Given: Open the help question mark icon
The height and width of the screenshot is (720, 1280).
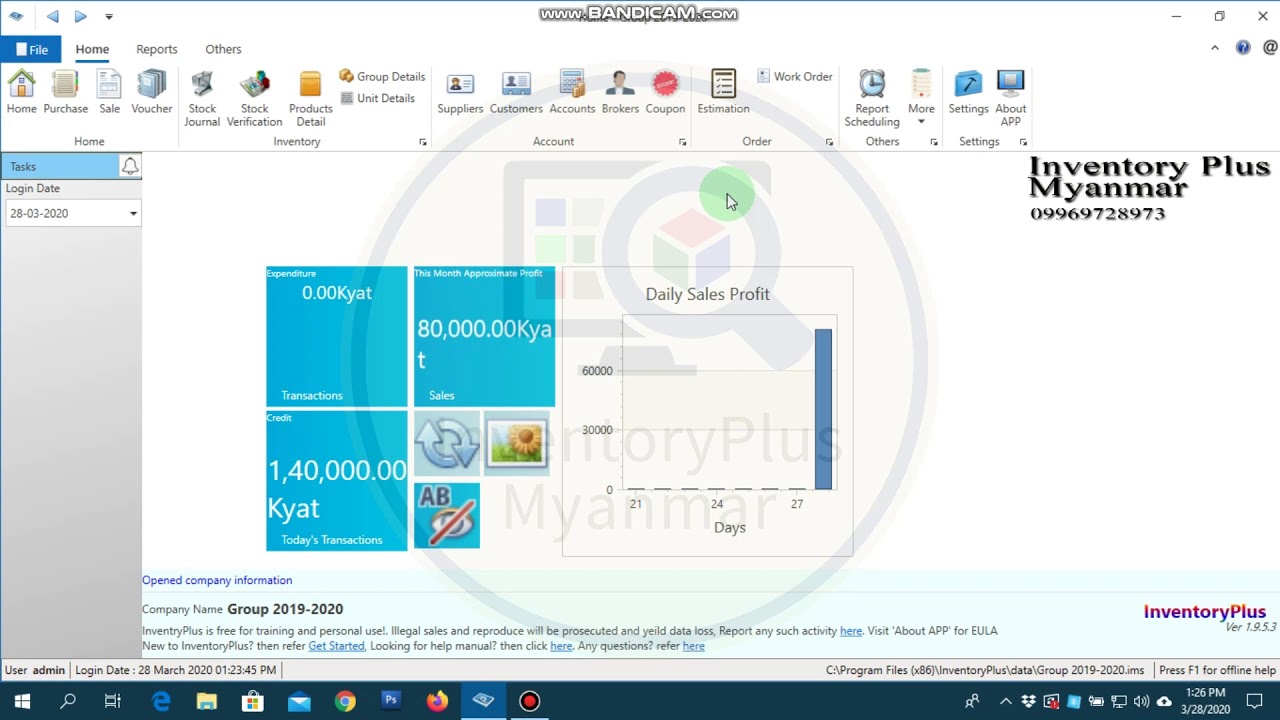Looking at the screenshot, I should pyautogui.click(x=1243, y=47).
